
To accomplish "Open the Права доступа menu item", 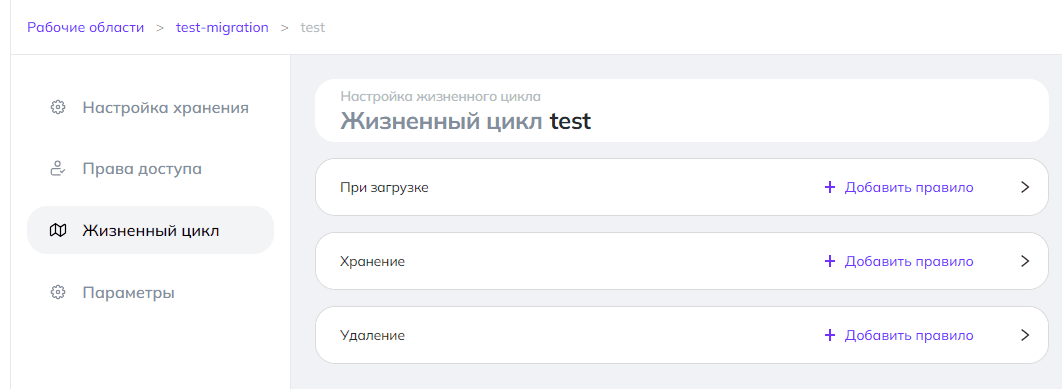I will click(150, 169).
